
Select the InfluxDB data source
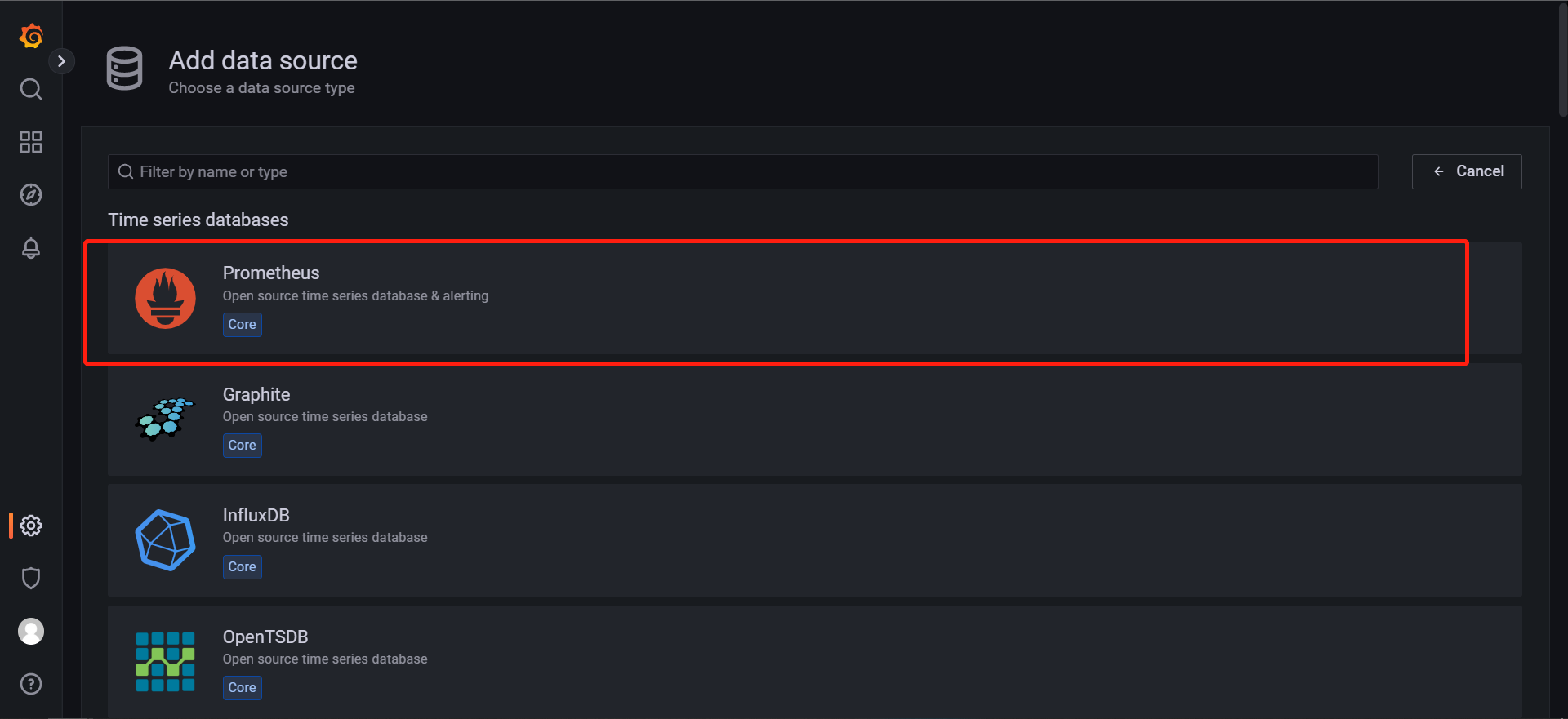pyautogui.click(x=814, y=540)
